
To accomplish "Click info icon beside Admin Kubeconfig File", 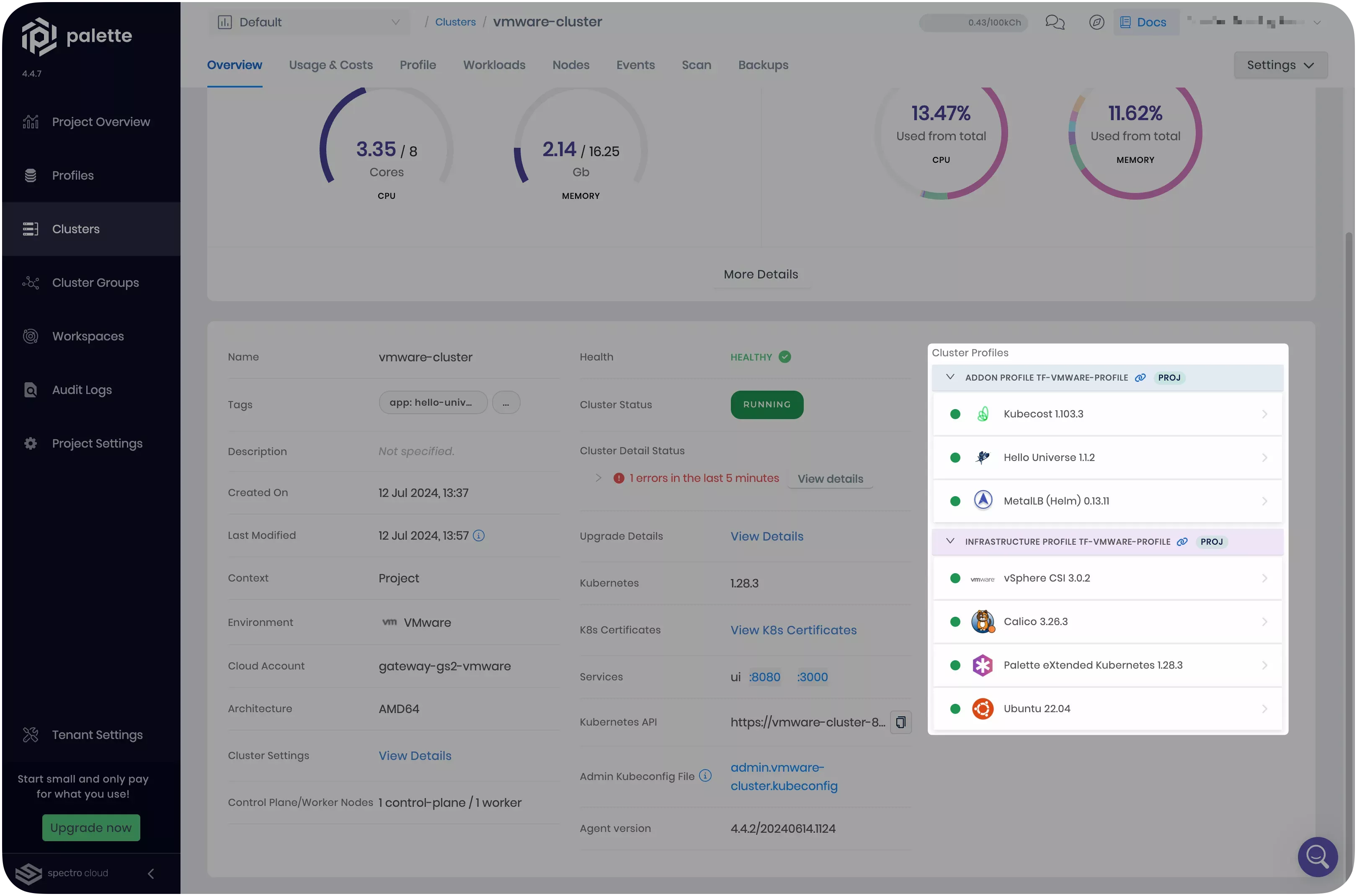I will 705,776.
